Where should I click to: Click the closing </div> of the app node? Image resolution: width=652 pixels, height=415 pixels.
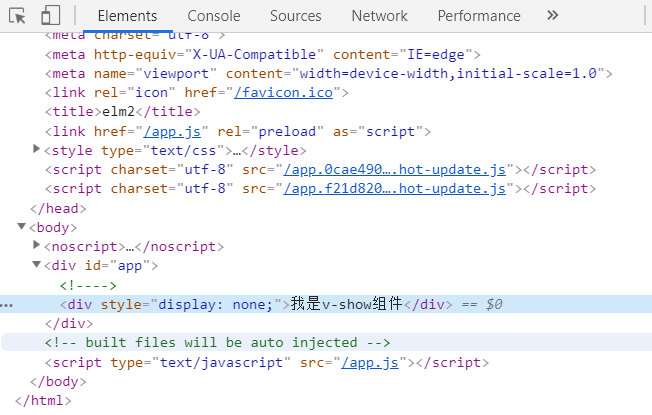(x=69, y=324)
